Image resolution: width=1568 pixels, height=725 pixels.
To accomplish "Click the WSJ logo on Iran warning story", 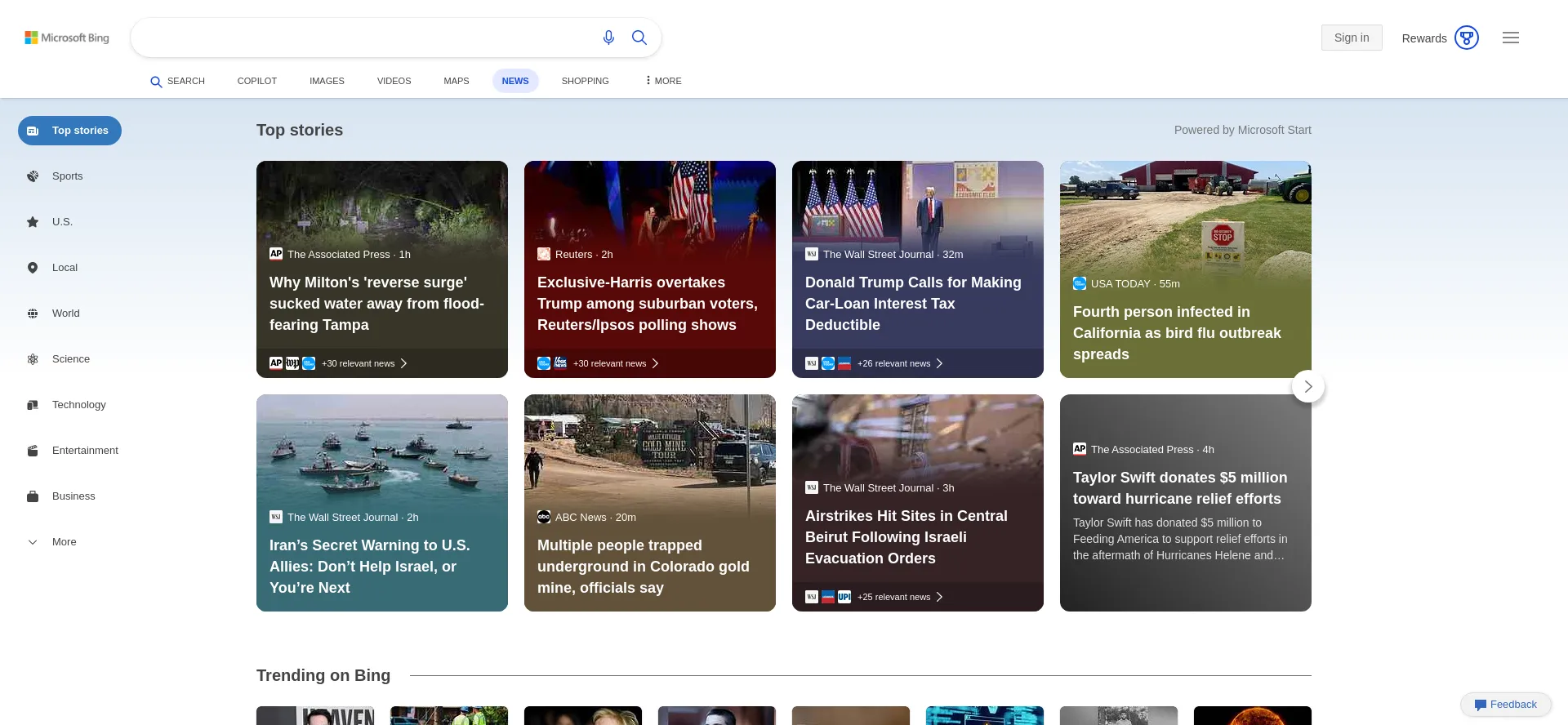I will click(276, 517).
